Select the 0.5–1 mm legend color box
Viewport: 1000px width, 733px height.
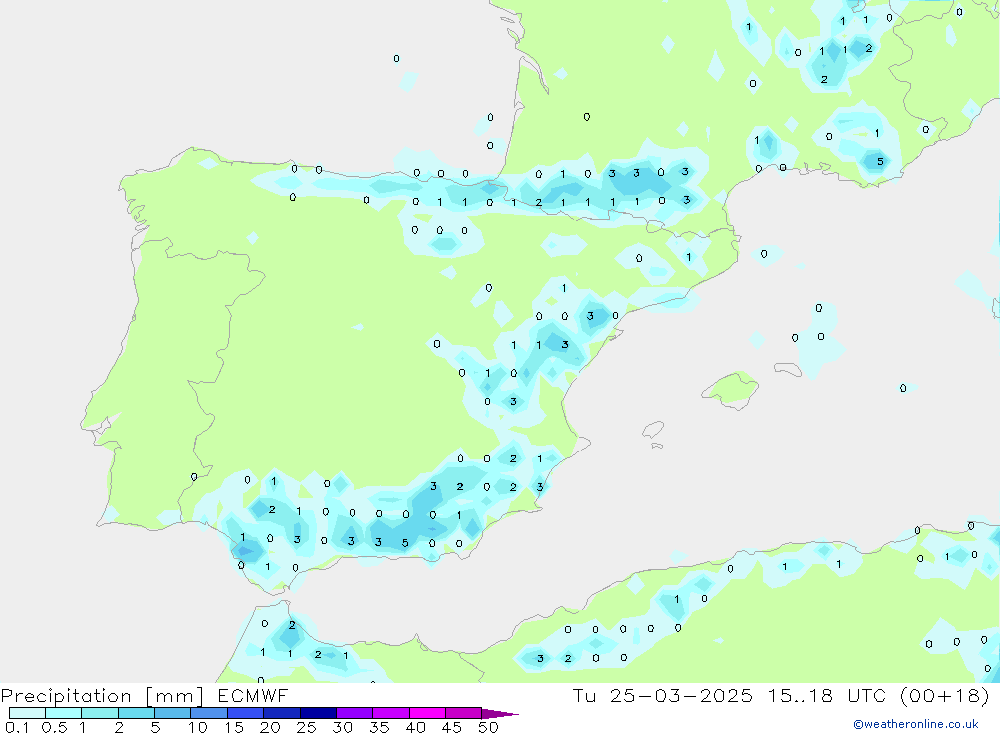(63, 713)
